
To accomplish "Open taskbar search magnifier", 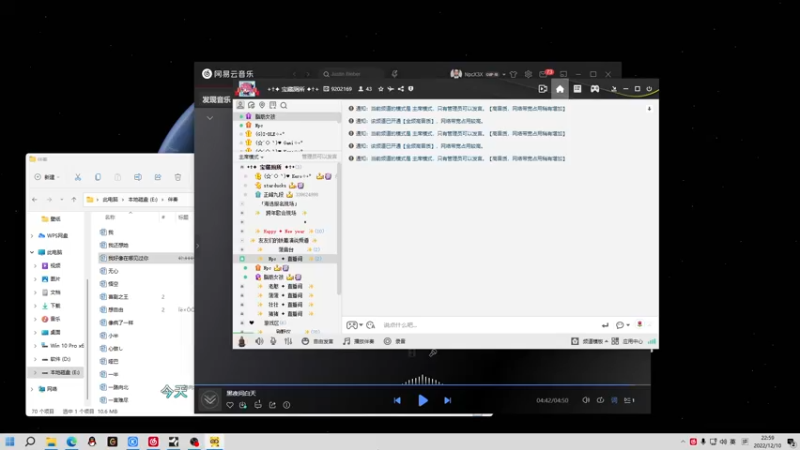I will click(x=30, y=441).
